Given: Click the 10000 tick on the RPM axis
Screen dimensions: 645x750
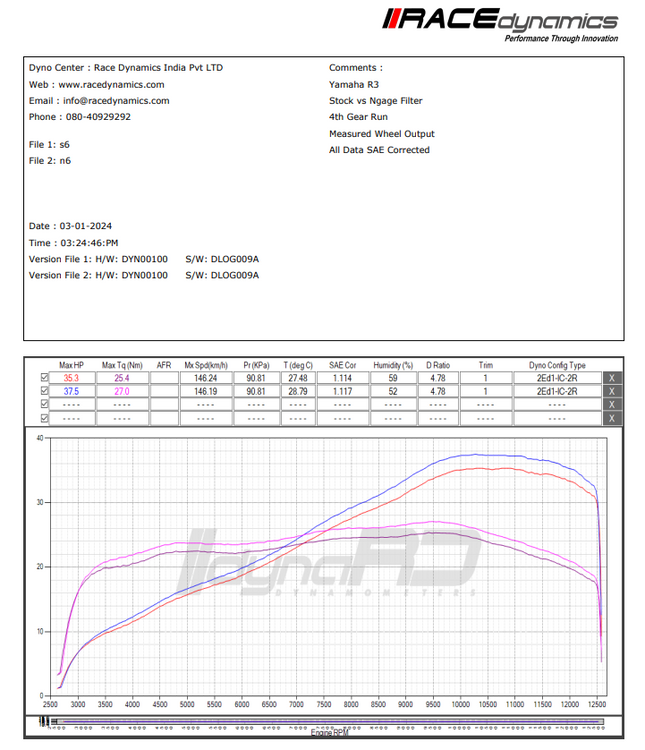Looking at the screenshot, I should pyautogui.click(x=461, y=705).
